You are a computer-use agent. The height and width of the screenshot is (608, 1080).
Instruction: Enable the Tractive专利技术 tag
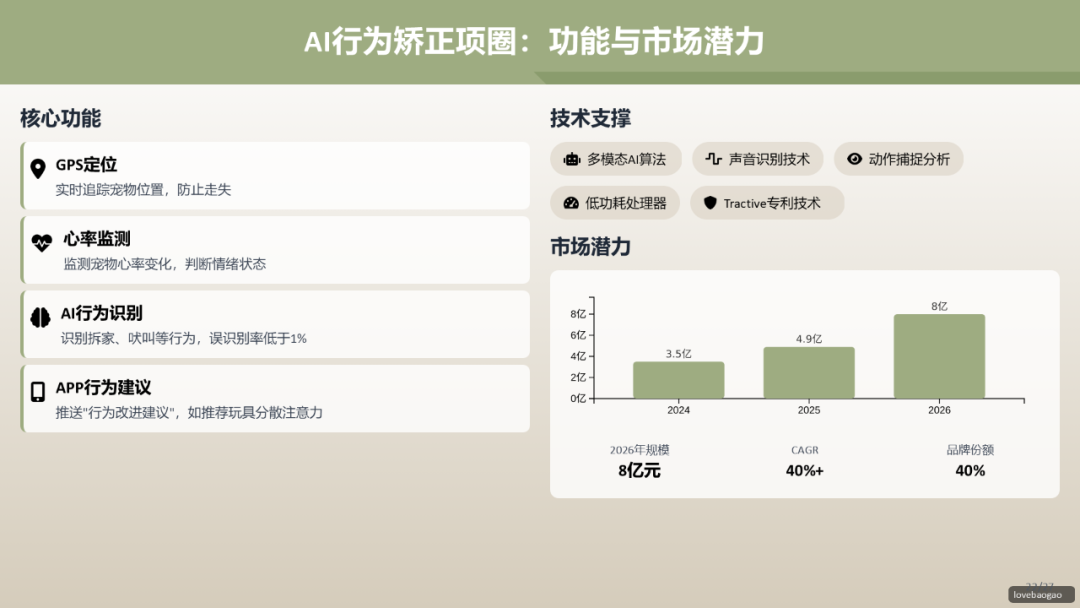click(767, 202)
